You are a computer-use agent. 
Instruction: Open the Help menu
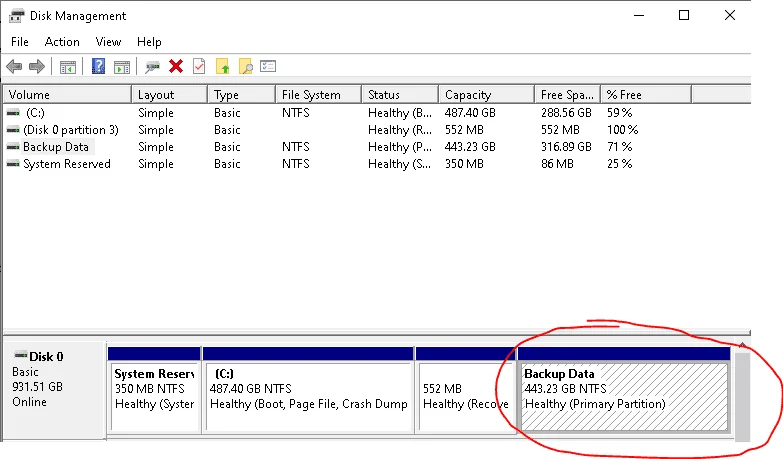click(149, 42)
